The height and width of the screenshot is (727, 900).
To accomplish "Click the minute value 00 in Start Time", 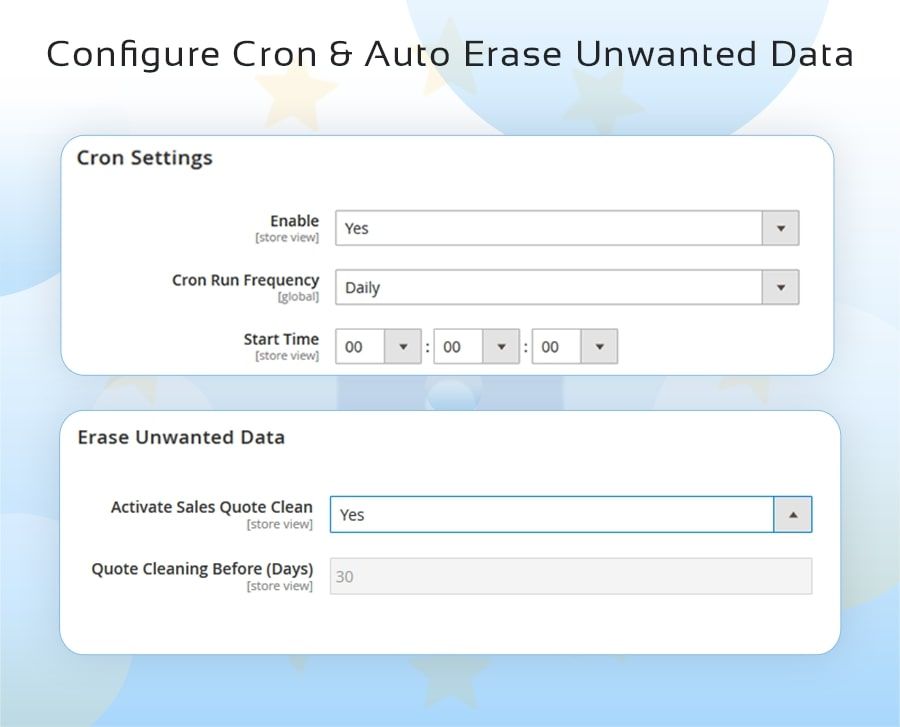I will click(454, 347).
